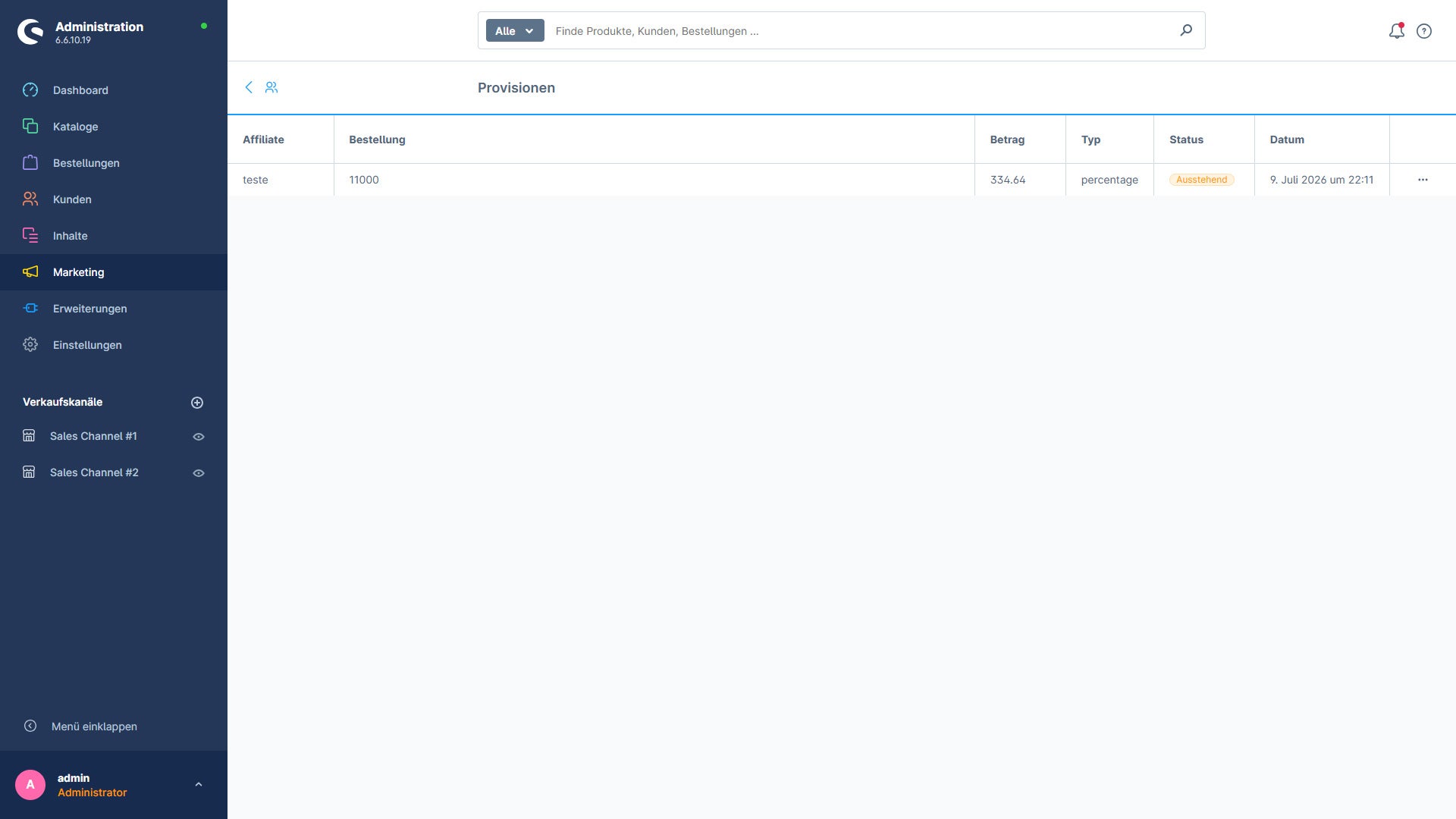
Task: Focus the Finde Produkte search field
Action: tap(861, 31)
